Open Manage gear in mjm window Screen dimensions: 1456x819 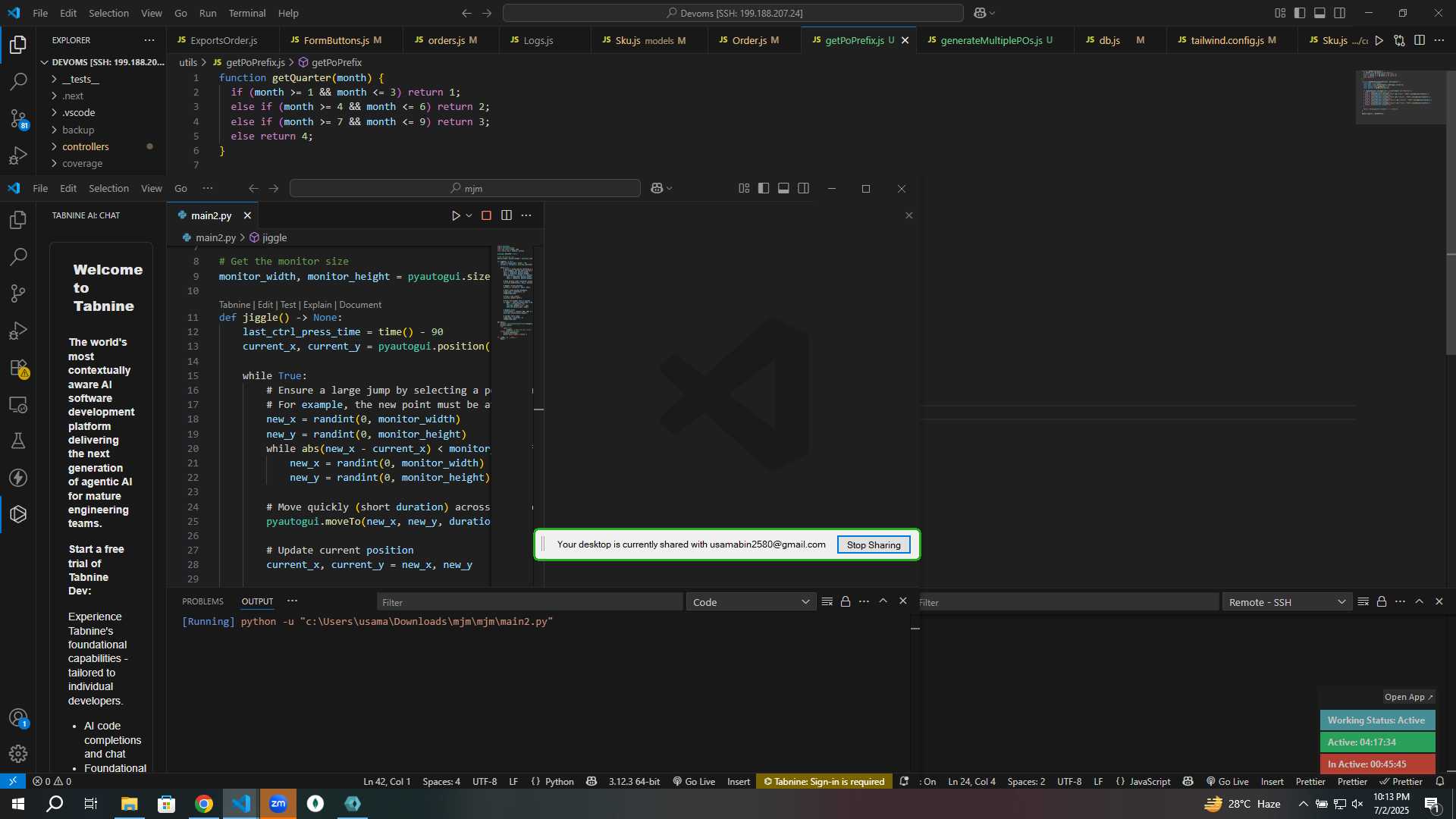point(18,754)
